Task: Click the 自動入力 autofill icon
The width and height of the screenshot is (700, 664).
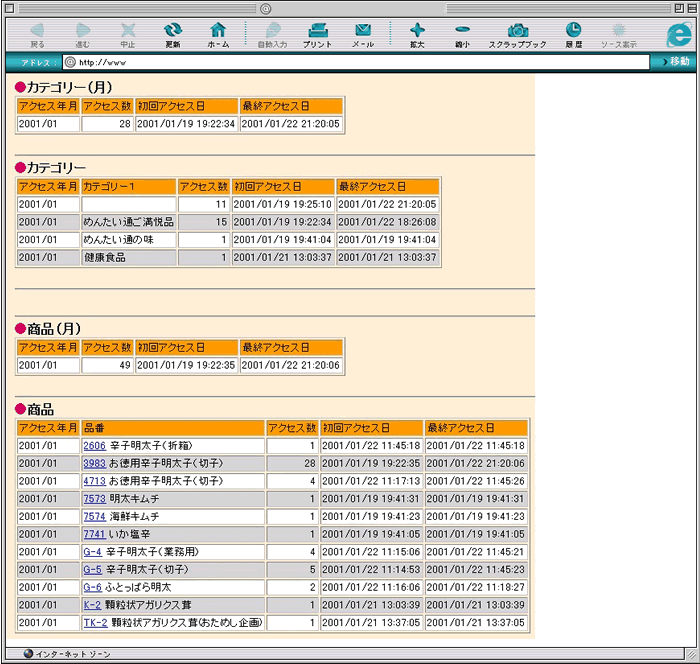Action: pyautogui.click(x=272, y=35)
